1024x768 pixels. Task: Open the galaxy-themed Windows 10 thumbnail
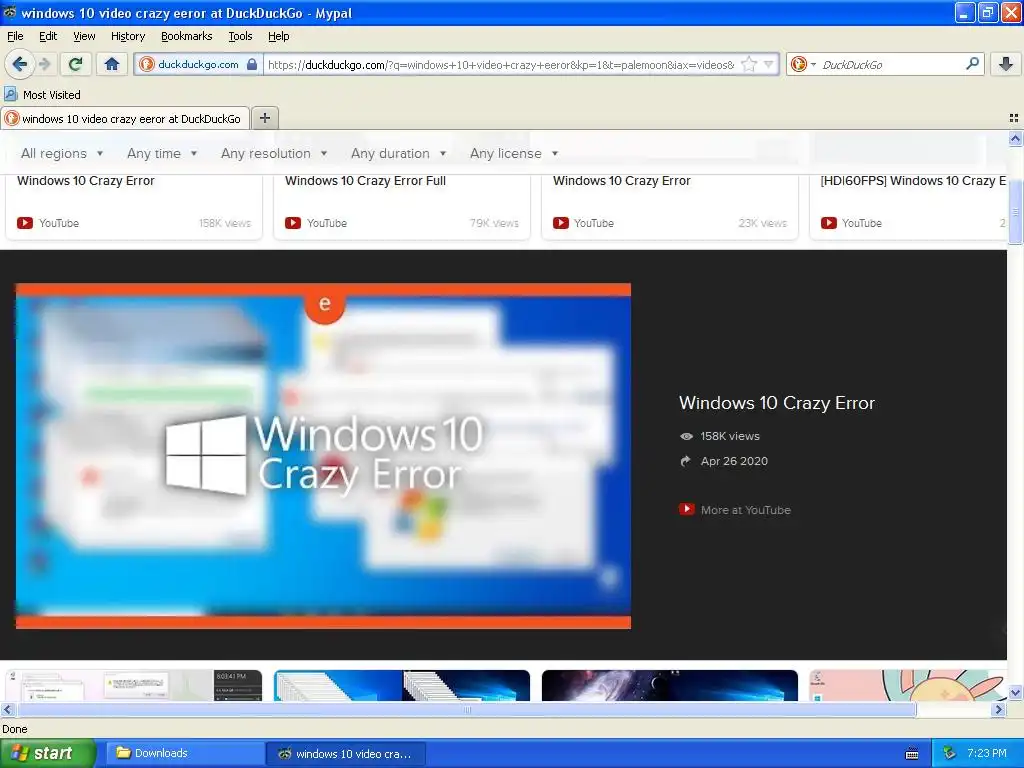(x=669, y=685)
